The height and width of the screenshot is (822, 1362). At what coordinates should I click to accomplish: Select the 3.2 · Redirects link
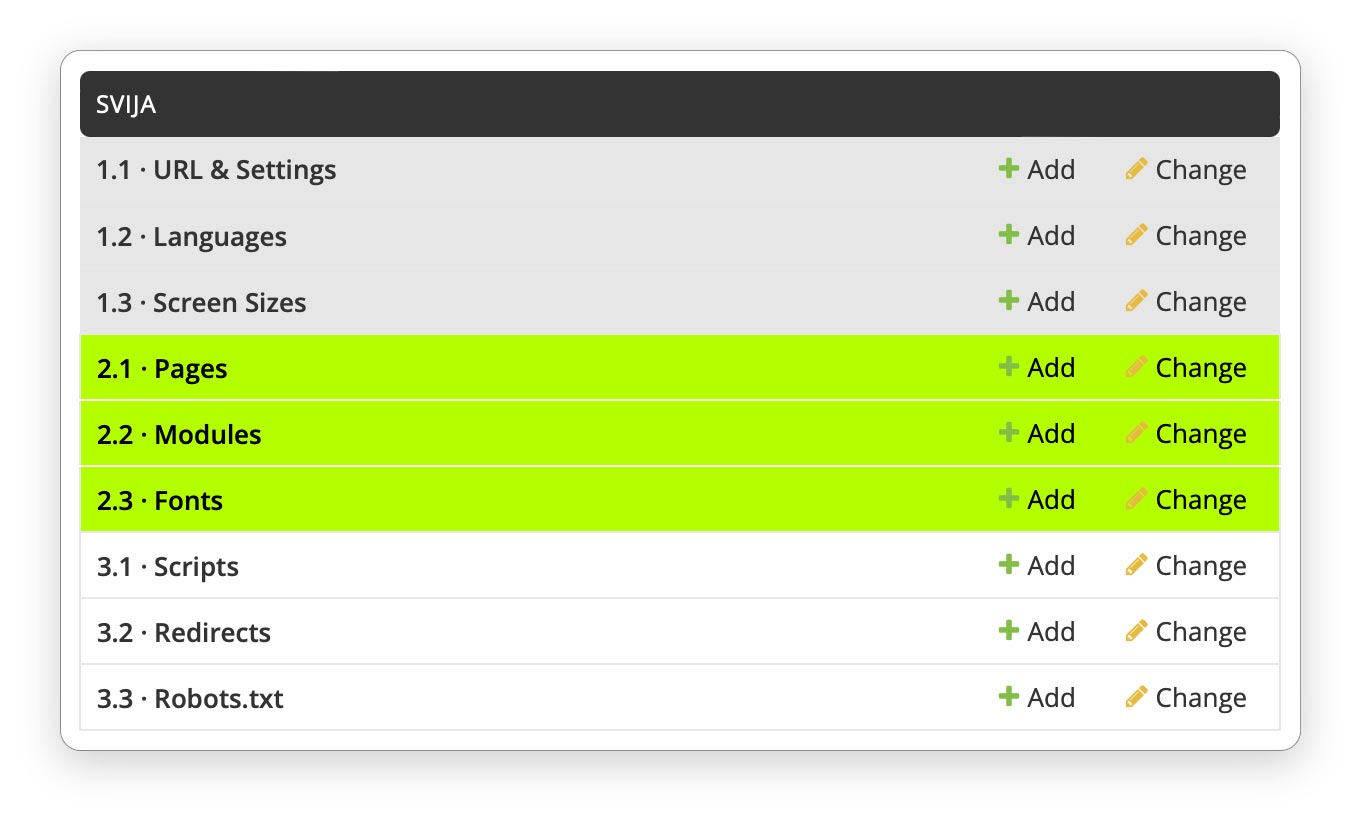184,633
